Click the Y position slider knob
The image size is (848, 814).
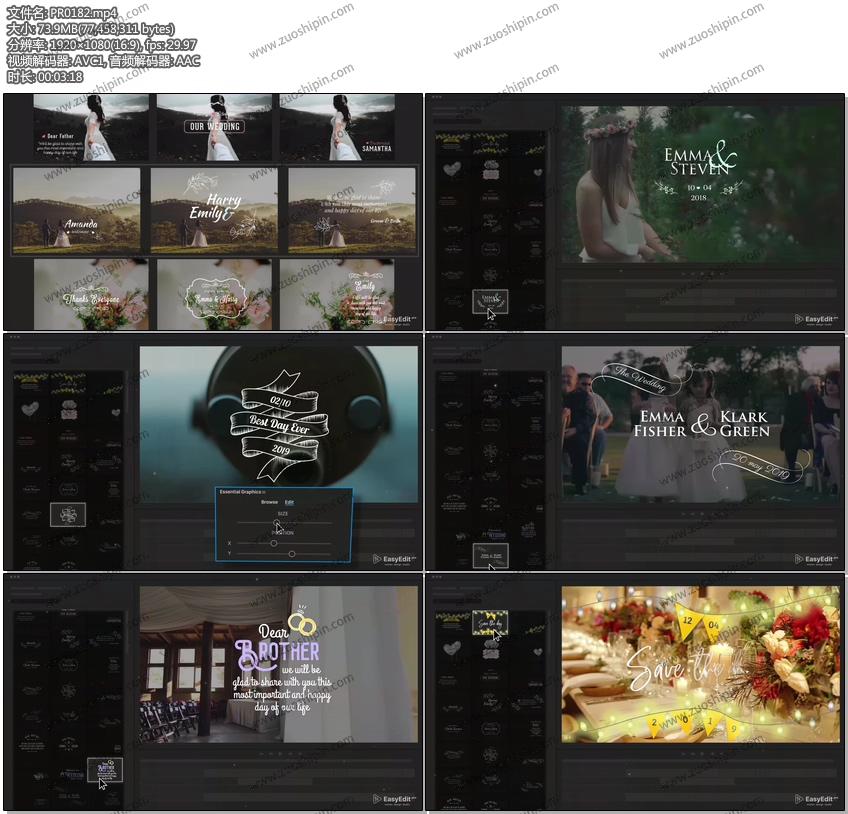click(291, 553)
